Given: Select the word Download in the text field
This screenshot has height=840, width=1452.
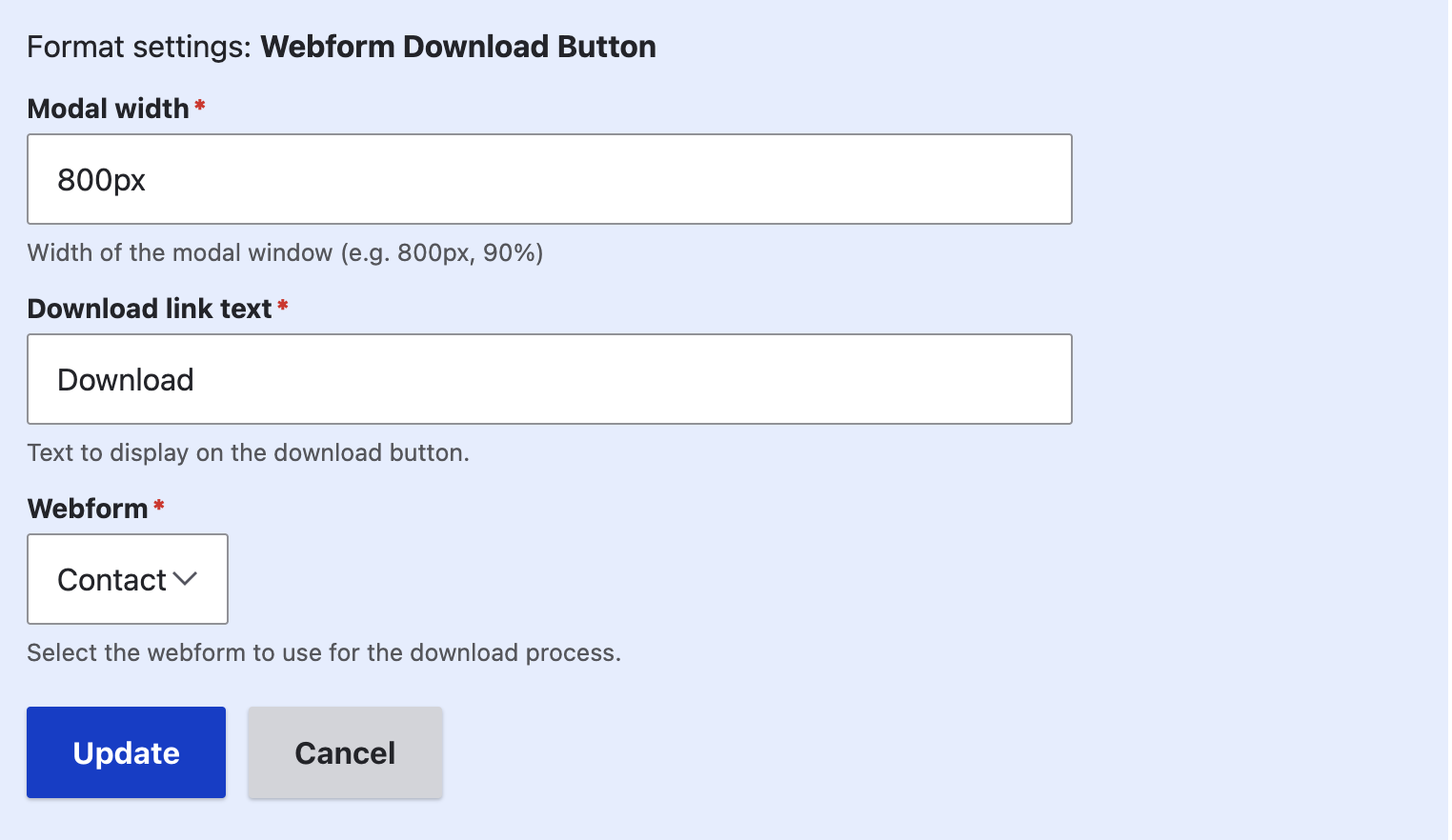Looking at the screenshot, I should [x=125, y=379].
